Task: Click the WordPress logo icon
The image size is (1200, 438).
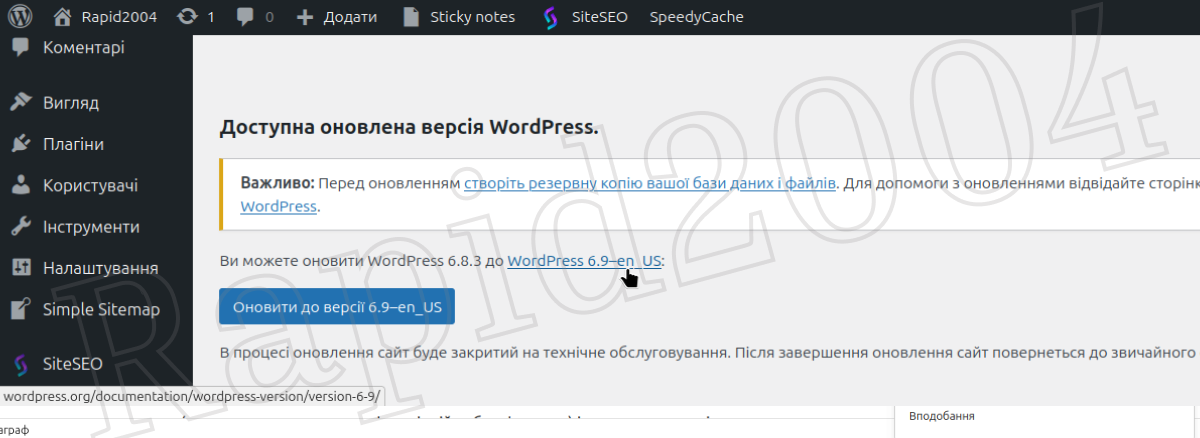Action: [x=20, y=17]
